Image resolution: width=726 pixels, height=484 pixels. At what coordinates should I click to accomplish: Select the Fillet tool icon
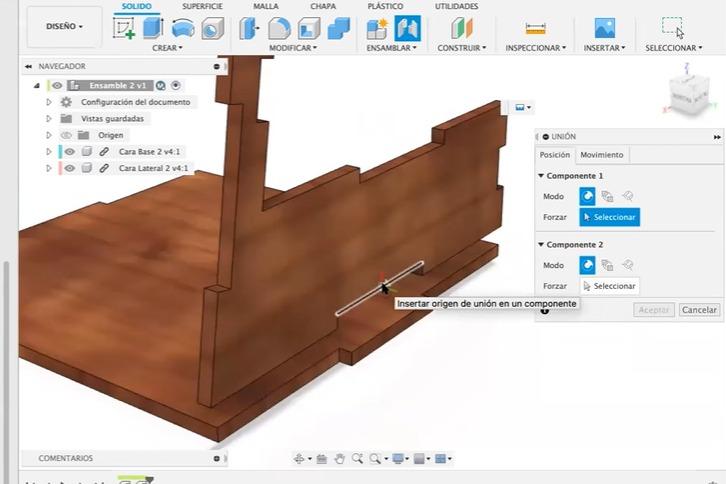(279, 29)
